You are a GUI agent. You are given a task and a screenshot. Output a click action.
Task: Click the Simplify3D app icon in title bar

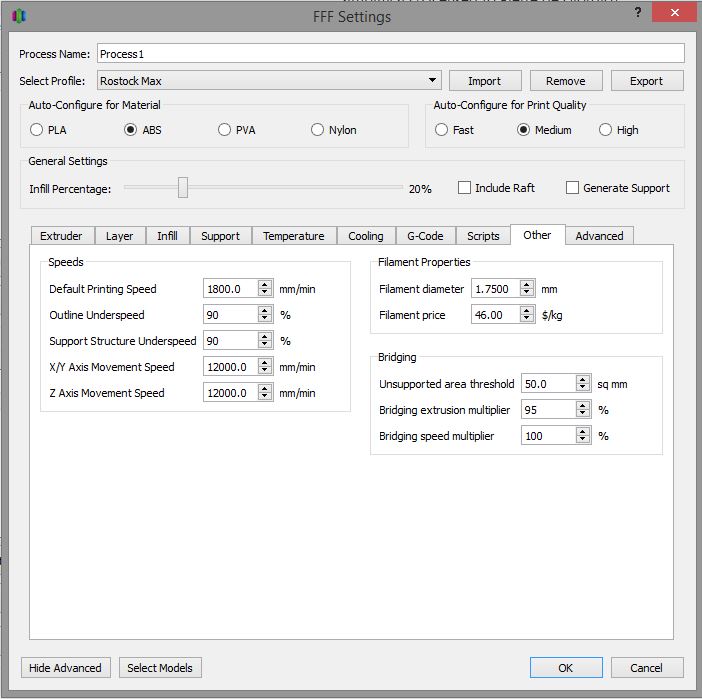pyautogui.click(x=19, y=16)
